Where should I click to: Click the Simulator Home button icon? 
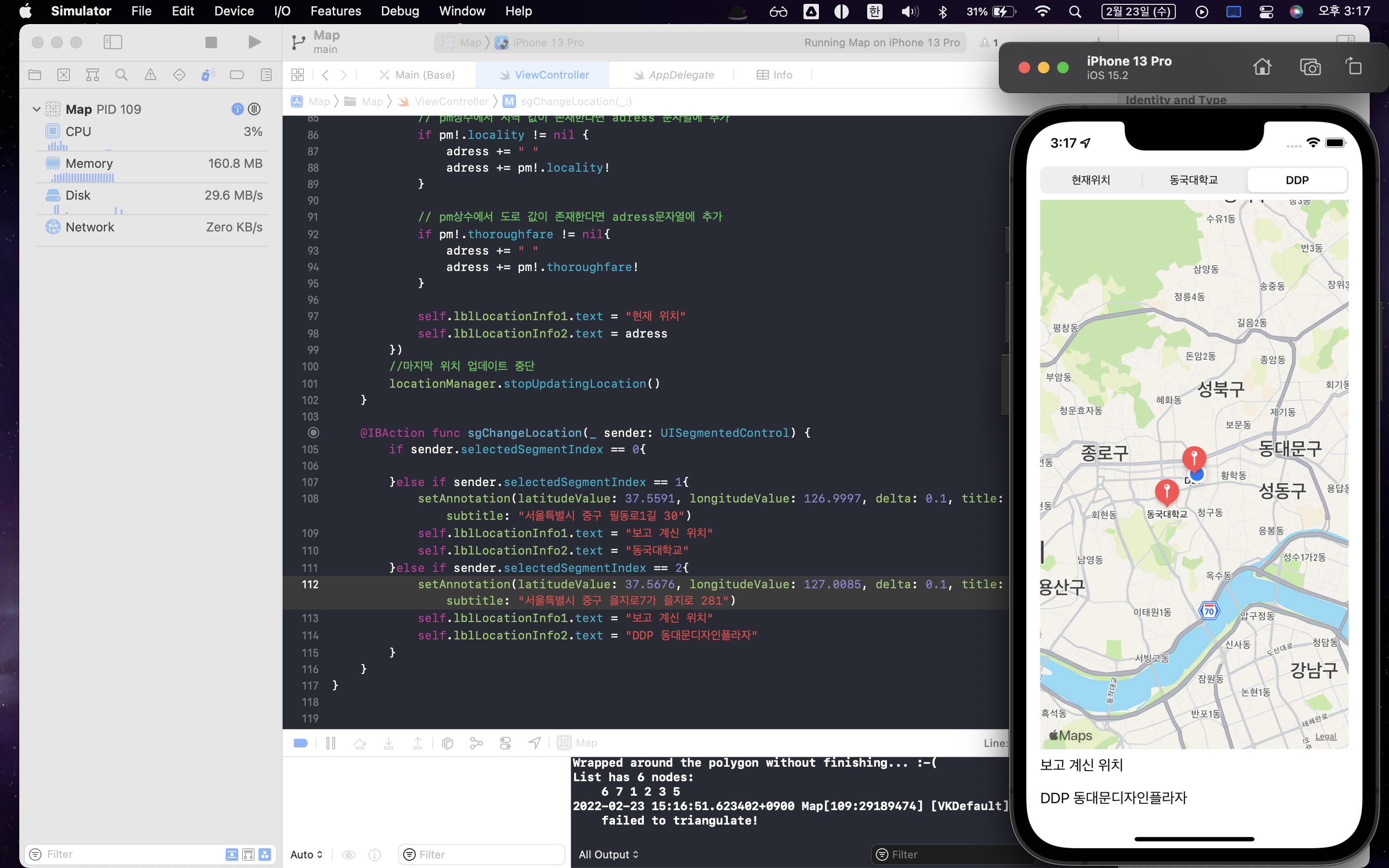[1262, 67]
